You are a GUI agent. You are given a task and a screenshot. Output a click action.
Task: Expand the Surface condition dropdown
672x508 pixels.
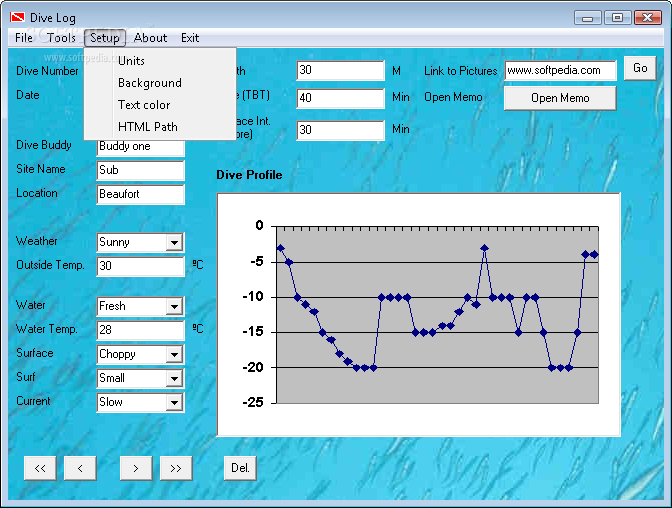pyautogui.click(x=174, y=354)
